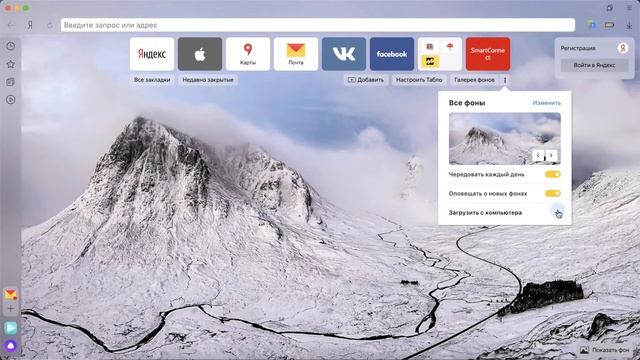The height and width of the screenshot is (360, 640).
Task: Open Все закладки
Action: (x=152, y=80)
